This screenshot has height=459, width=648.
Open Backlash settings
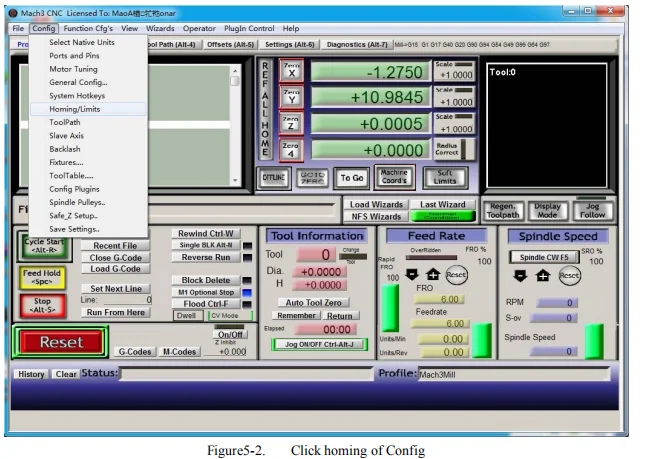click(x=88, y=149)
